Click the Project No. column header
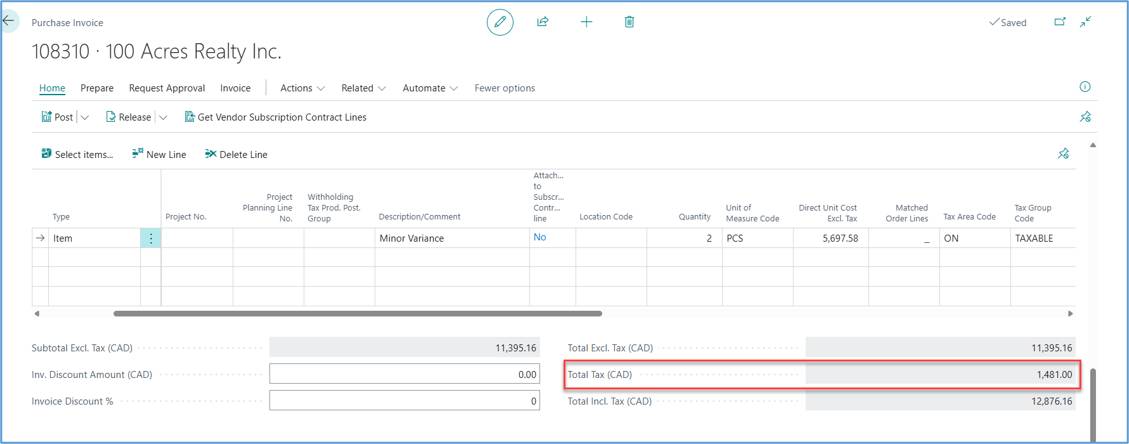Viewport: 1129px width, 444px height. click(186, 217)
